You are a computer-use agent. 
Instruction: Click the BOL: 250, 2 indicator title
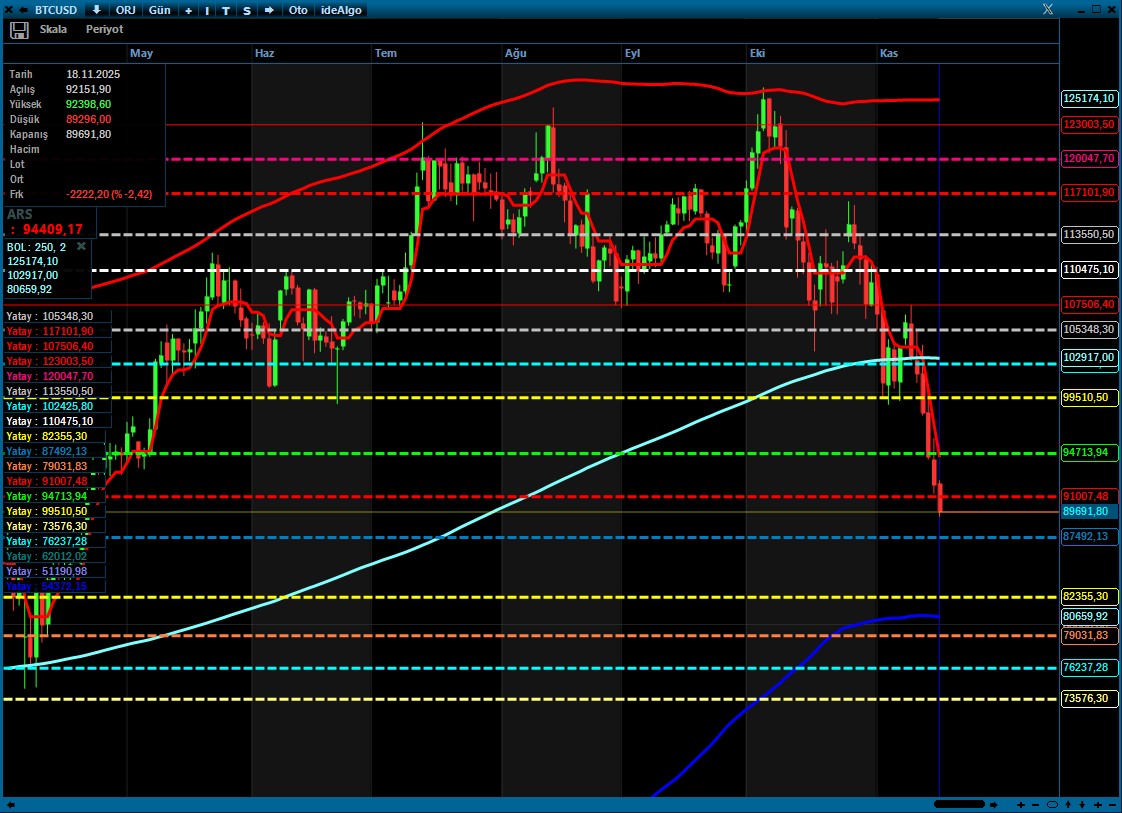pyautogui.click(x=36, y=247)
